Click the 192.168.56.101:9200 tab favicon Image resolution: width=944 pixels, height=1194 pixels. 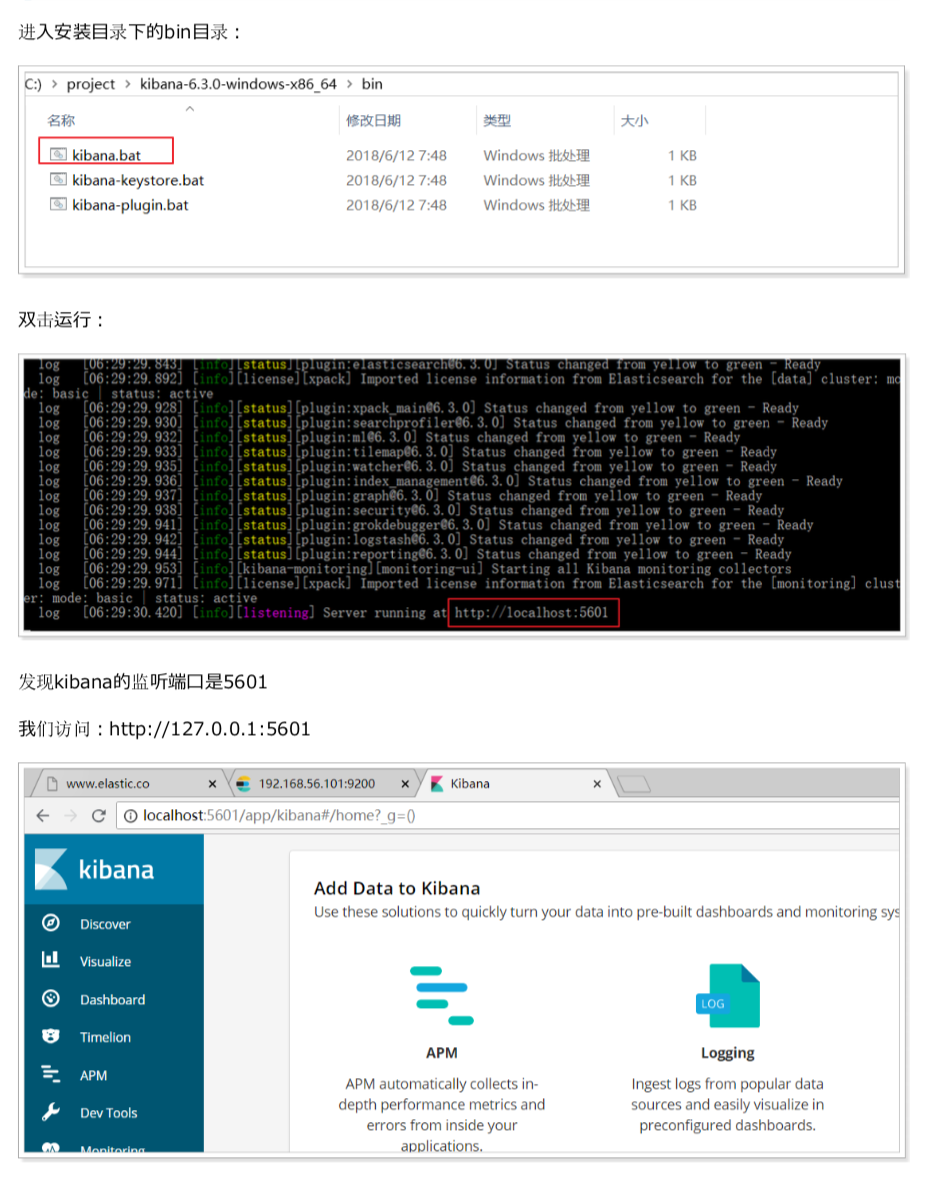coord(244,784)
